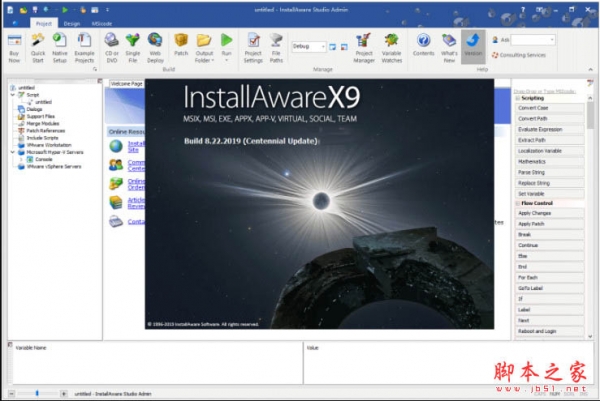This screenshot has height=401, width=600.
Task: Collapse the ribbon using the chevron
Action: click(590, 69)
